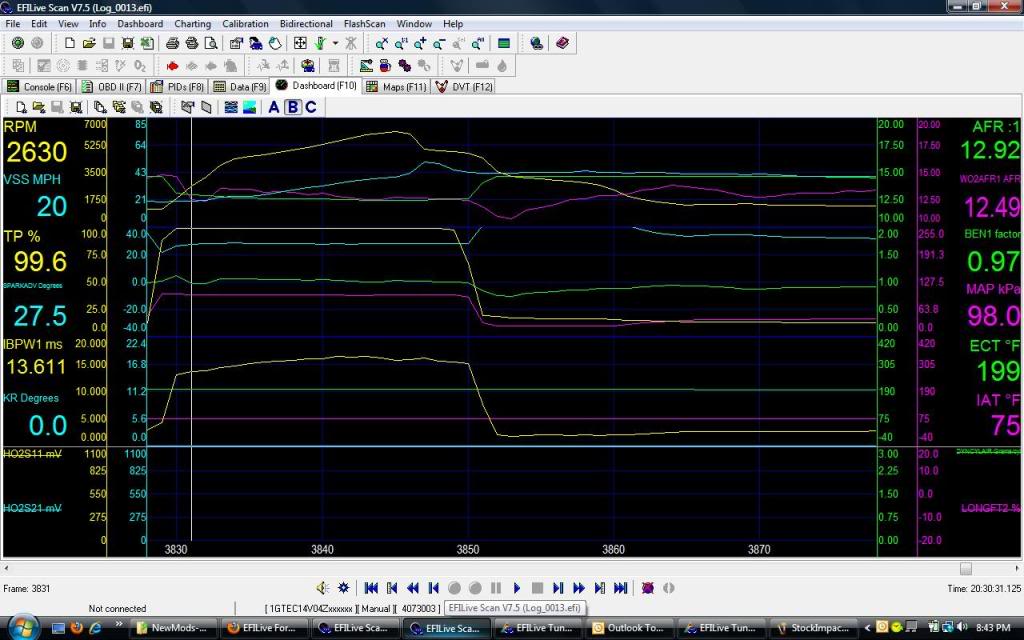This screenshot has width=1024, height=640.
Task: Switch to PIDs (F8) tab
Action: tap(177, 86)
